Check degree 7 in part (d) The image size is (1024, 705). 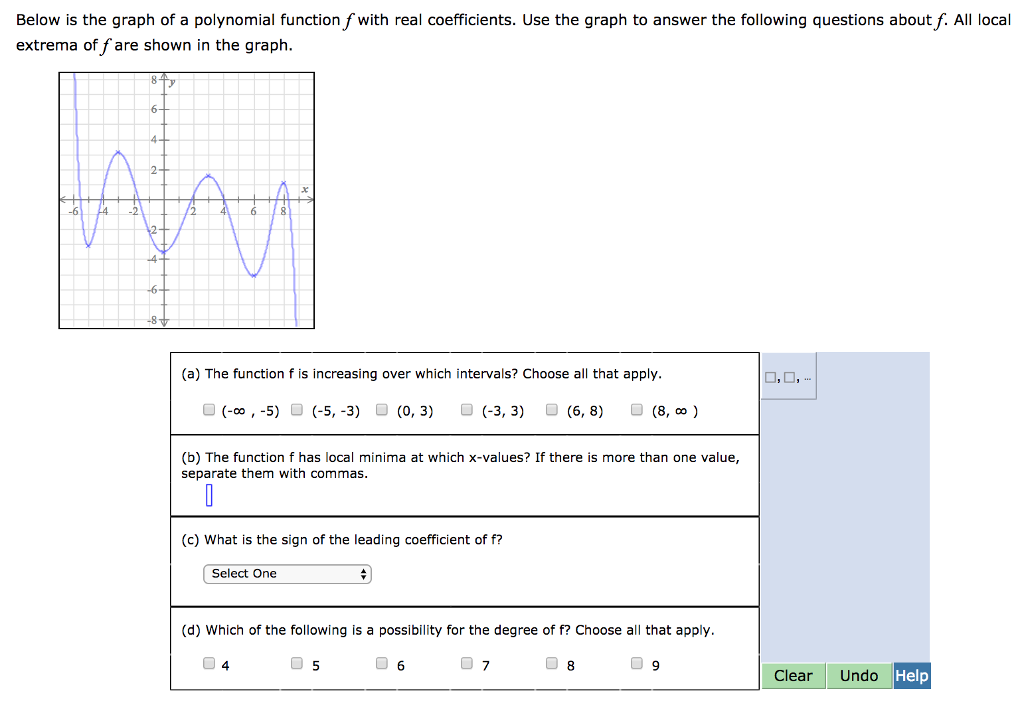[466, 662]
